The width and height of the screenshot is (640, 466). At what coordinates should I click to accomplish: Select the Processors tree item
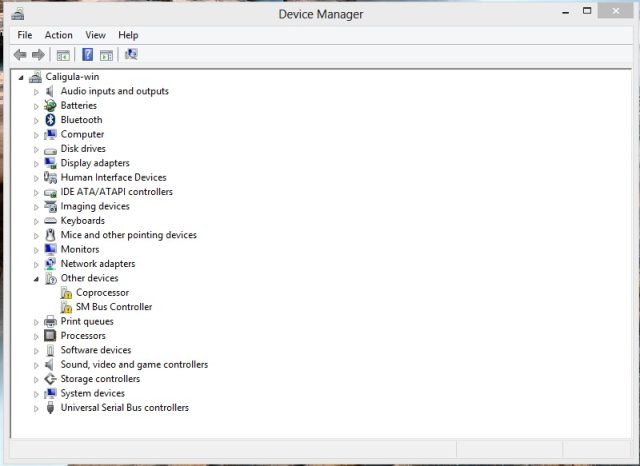click(83, 336)
